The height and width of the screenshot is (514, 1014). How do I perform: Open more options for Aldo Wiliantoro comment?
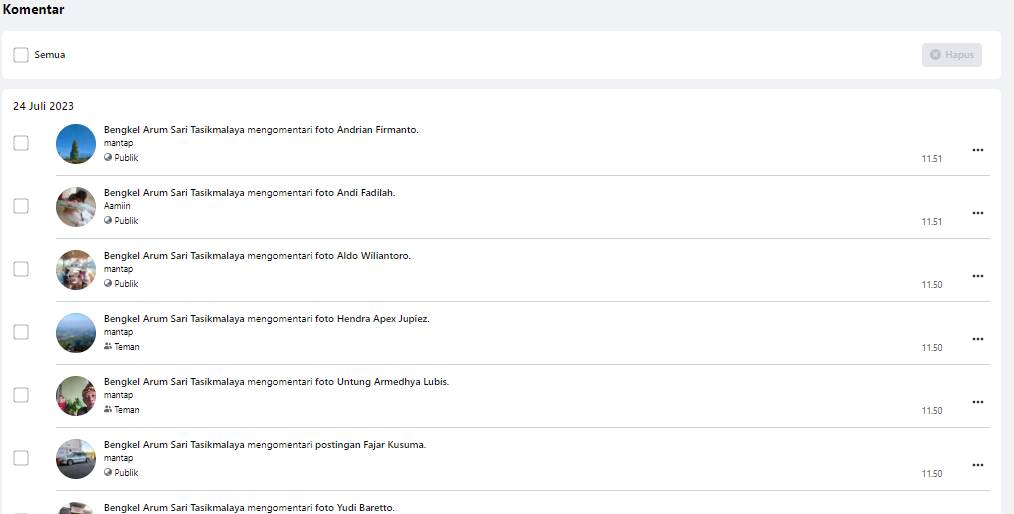(x=977, y=276)
